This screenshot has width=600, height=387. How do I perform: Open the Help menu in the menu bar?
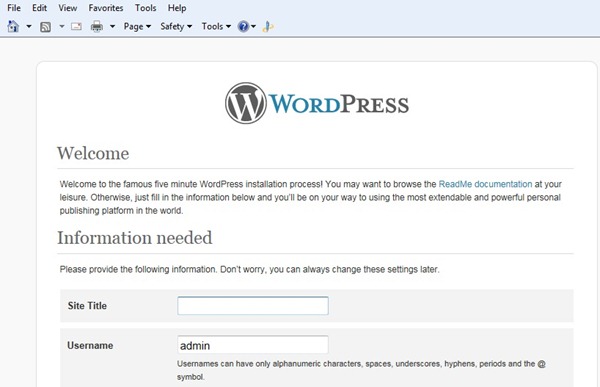pos(177,8)
